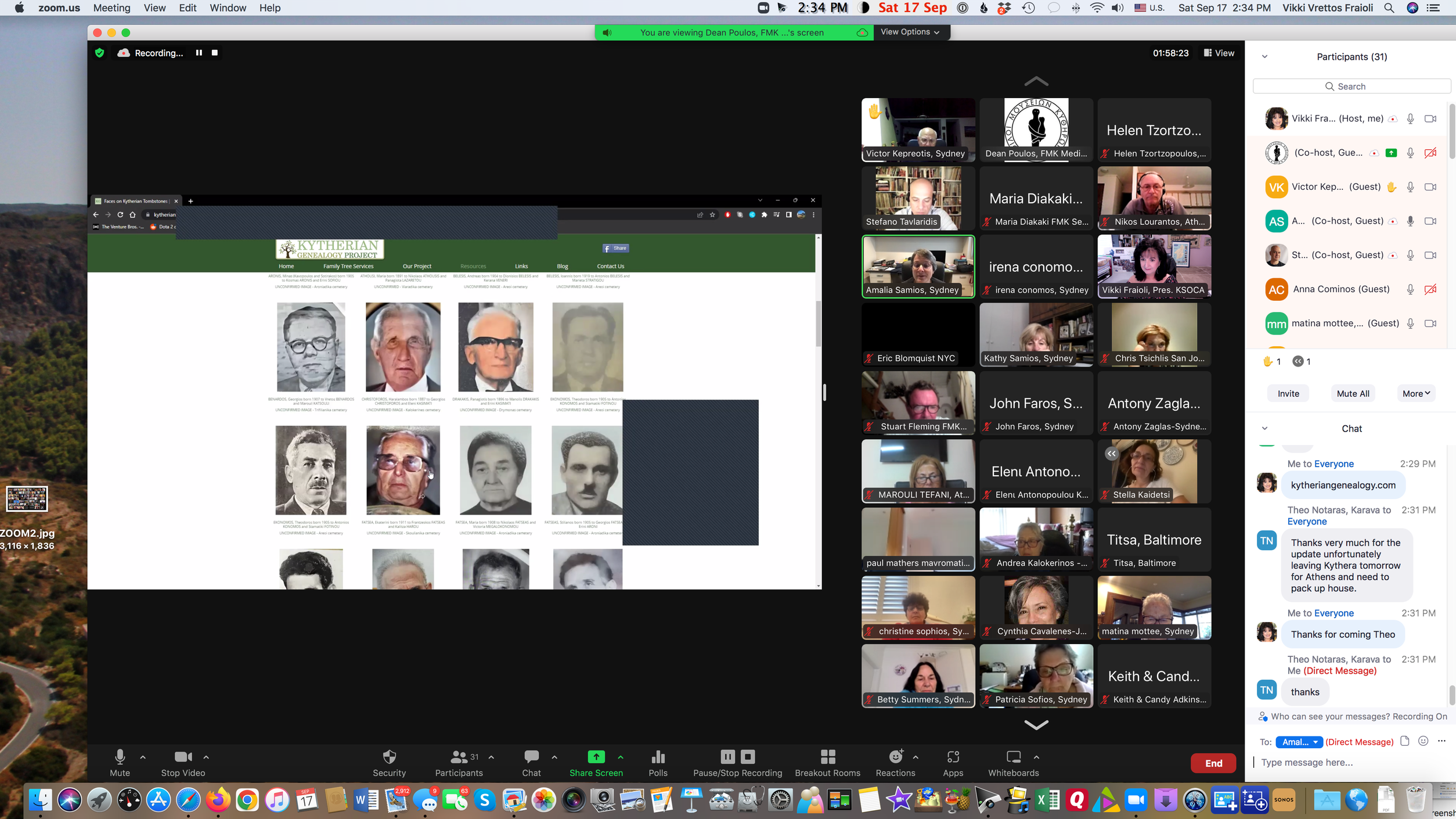Open the chat recipient Amal... dropdown
This screenshot has width=1456, height=819.
[1299, 742]
